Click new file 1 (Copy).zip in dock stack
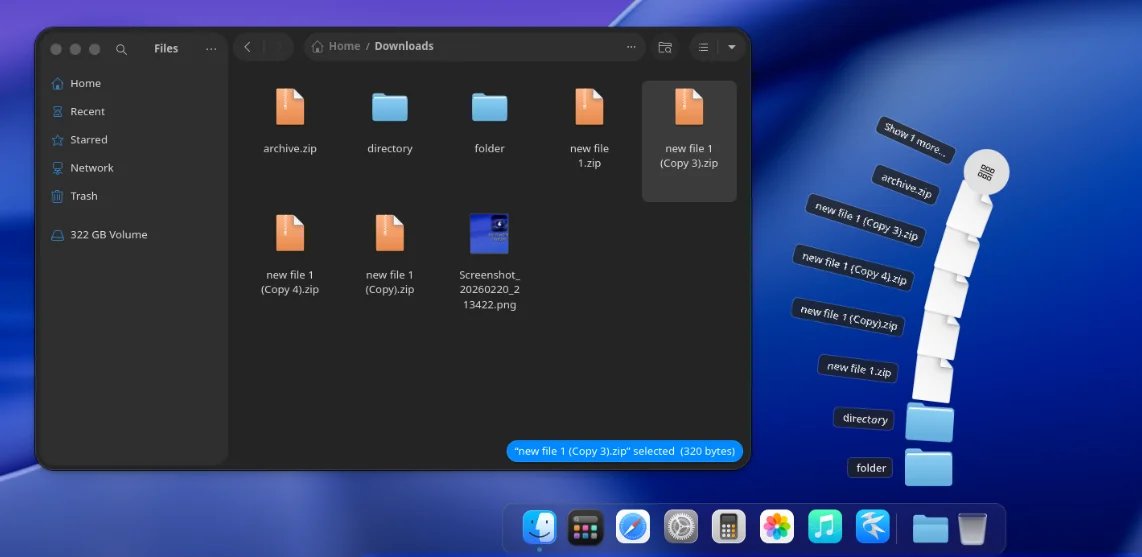The width and height of the screenshot is (1142, 557). point(848,317)
